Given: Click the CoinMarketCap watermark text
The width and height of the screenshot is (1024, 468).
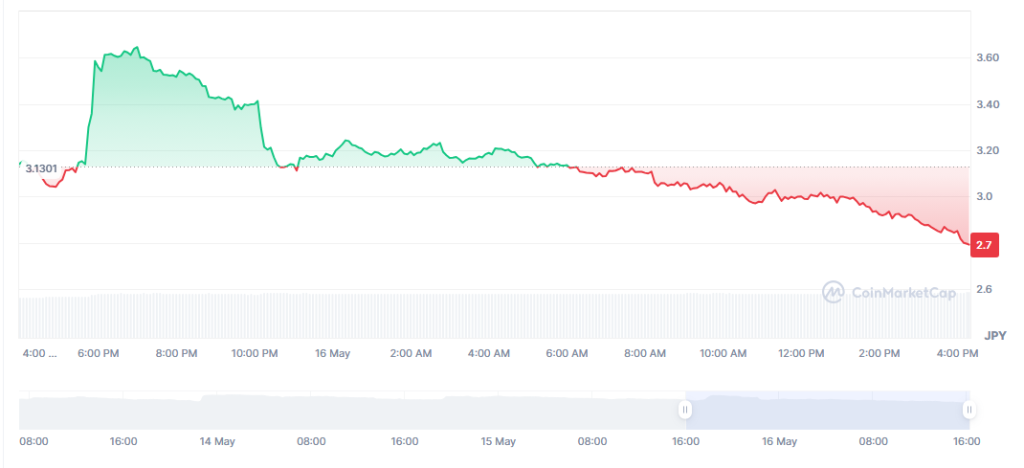Looking at the screenshot, I should (903, 293).
